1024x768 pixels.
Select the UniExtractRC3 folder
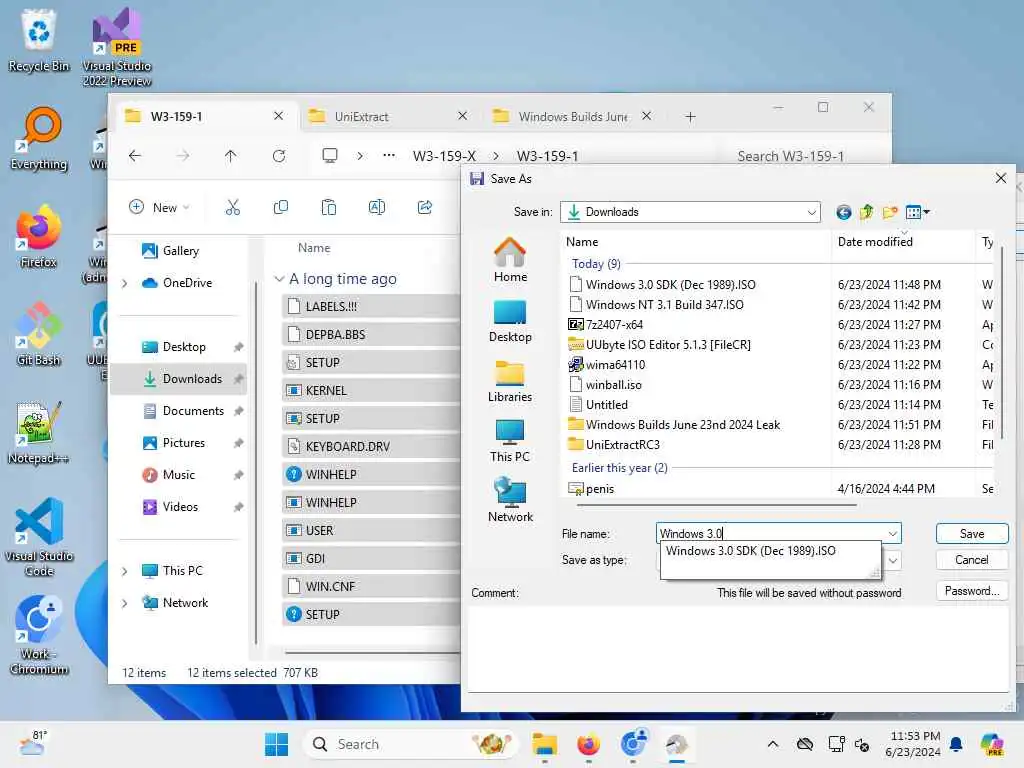click(x=622, y=445)
